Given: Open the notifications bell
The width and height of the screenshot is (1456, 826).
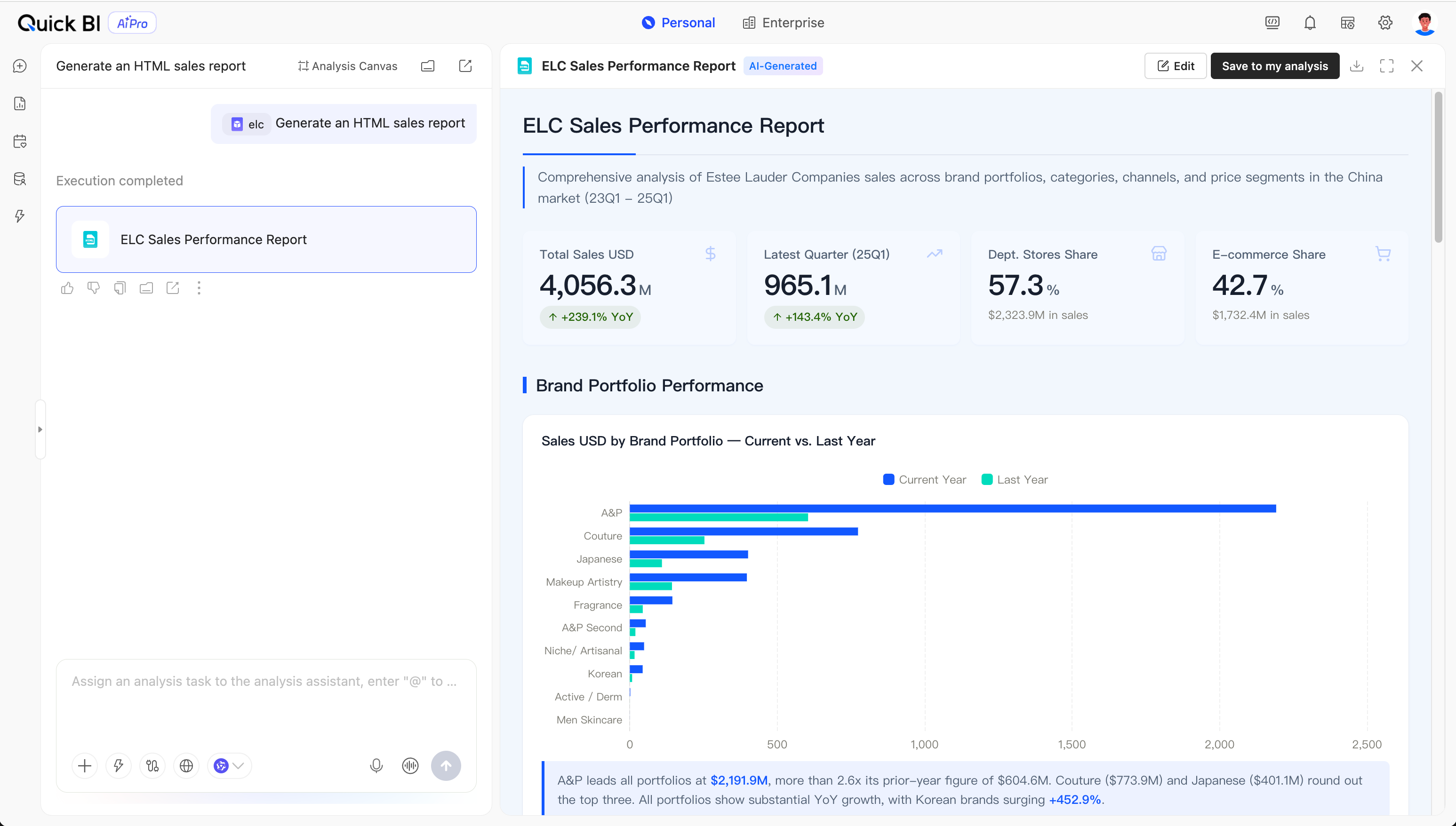Looking at the screenshot, I should coord(1310,23).
